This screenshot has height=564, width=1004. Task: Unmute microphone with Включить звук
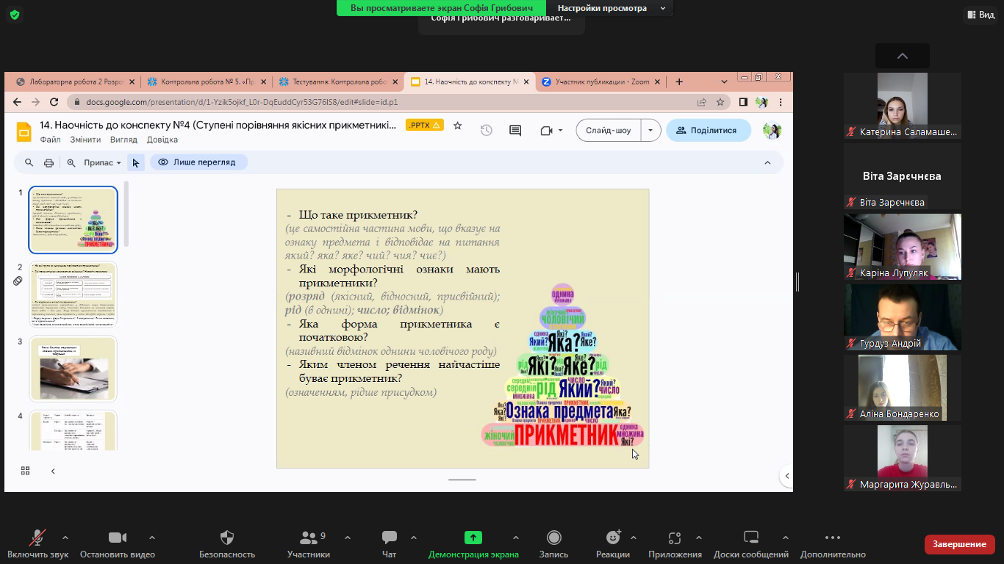tap(38, 539)
